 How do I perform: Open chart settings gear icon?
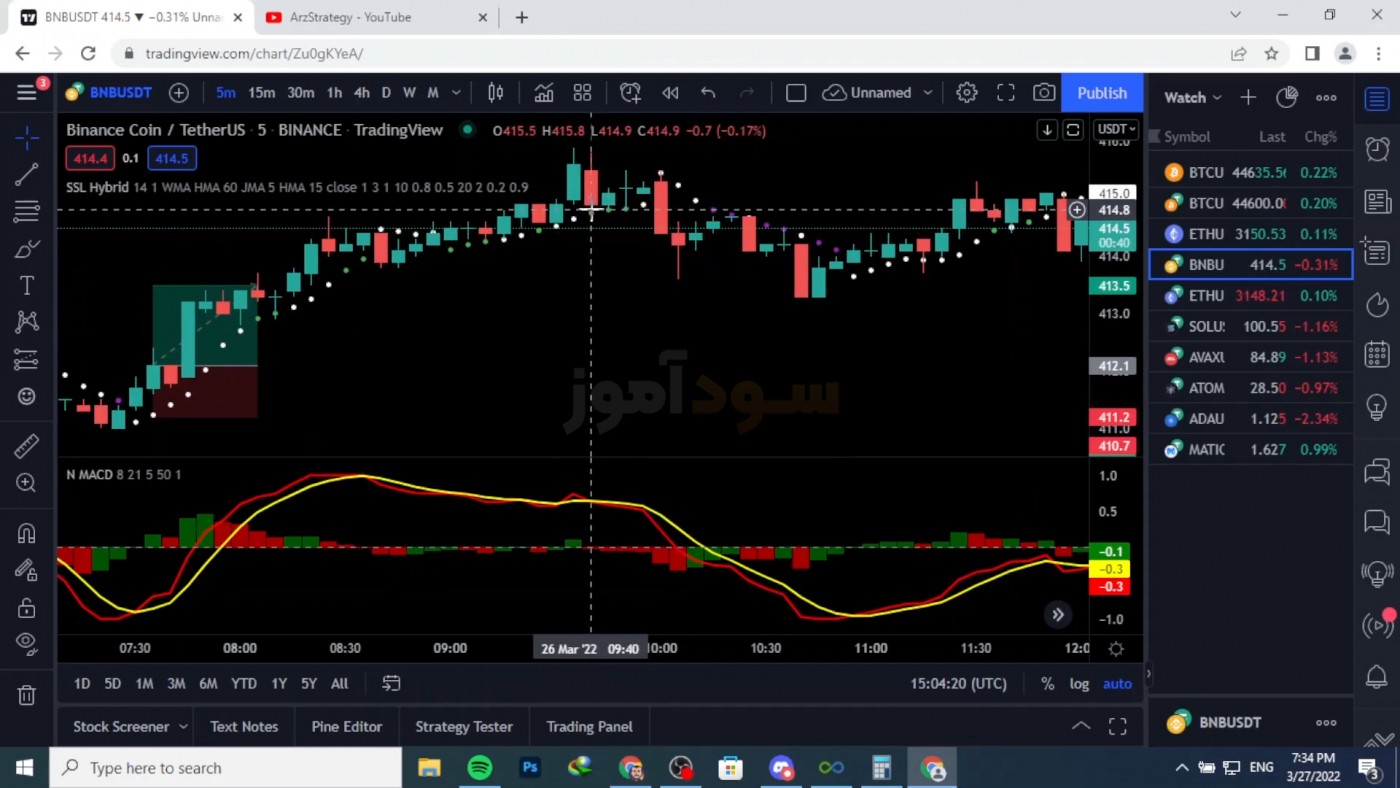pyautogui.click(x=966, y=93)
